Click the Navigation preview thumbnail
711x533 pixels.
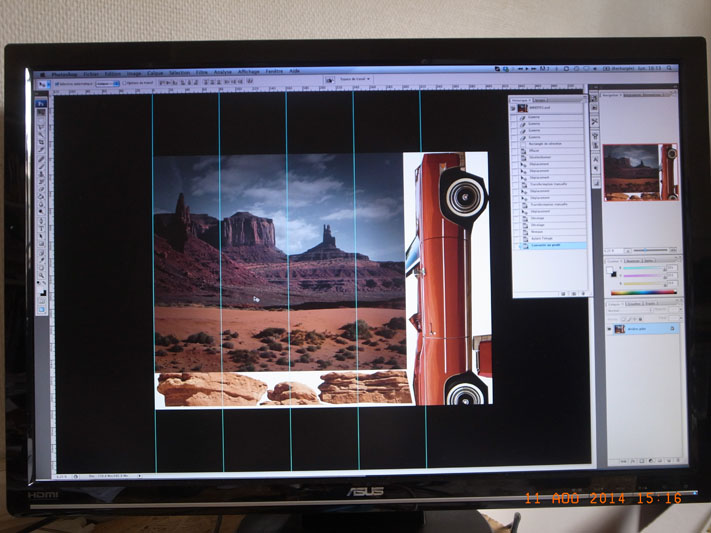pyautogui.click(x=640, y=172)
